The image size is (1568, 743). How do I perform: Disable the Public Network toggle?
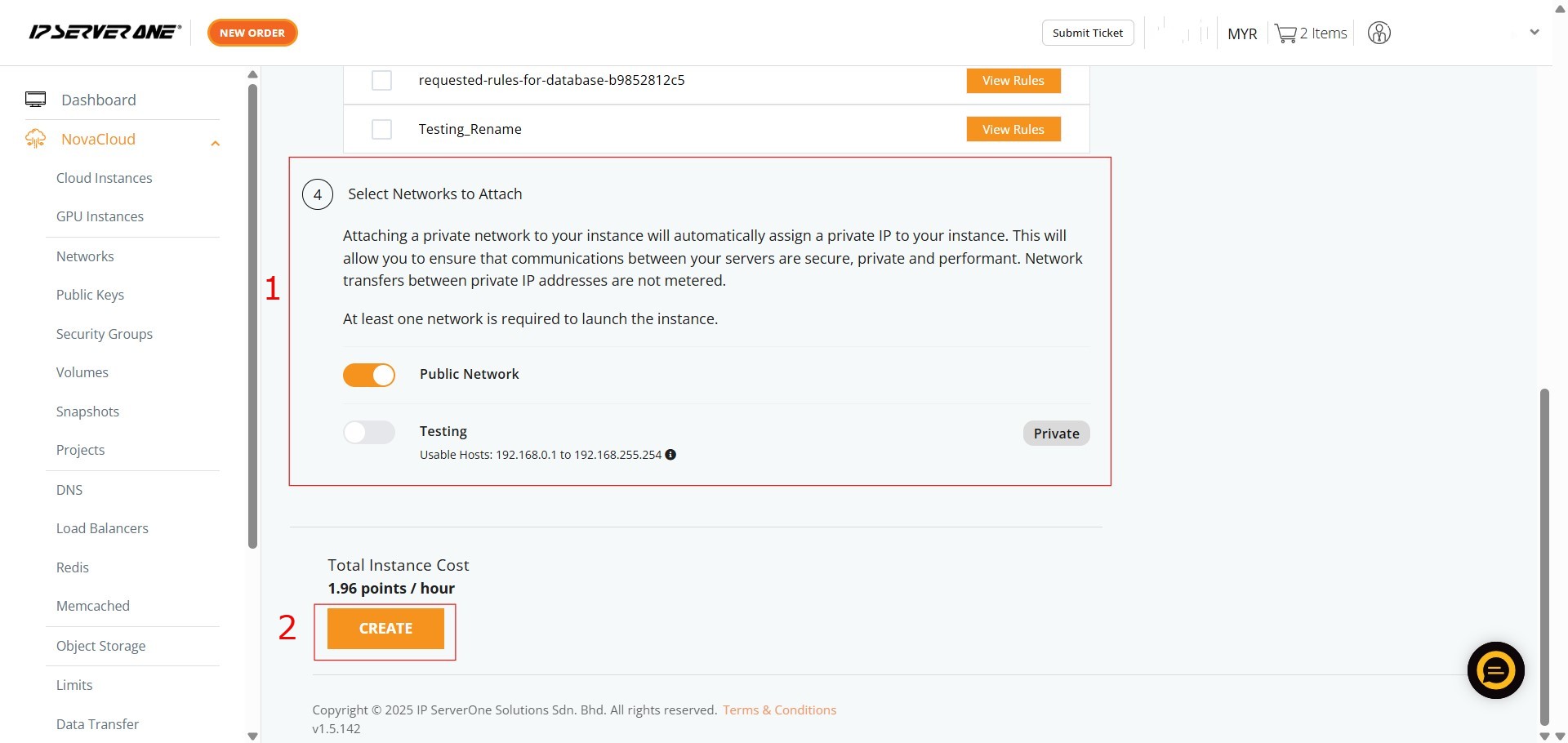[x=369, y=375]
